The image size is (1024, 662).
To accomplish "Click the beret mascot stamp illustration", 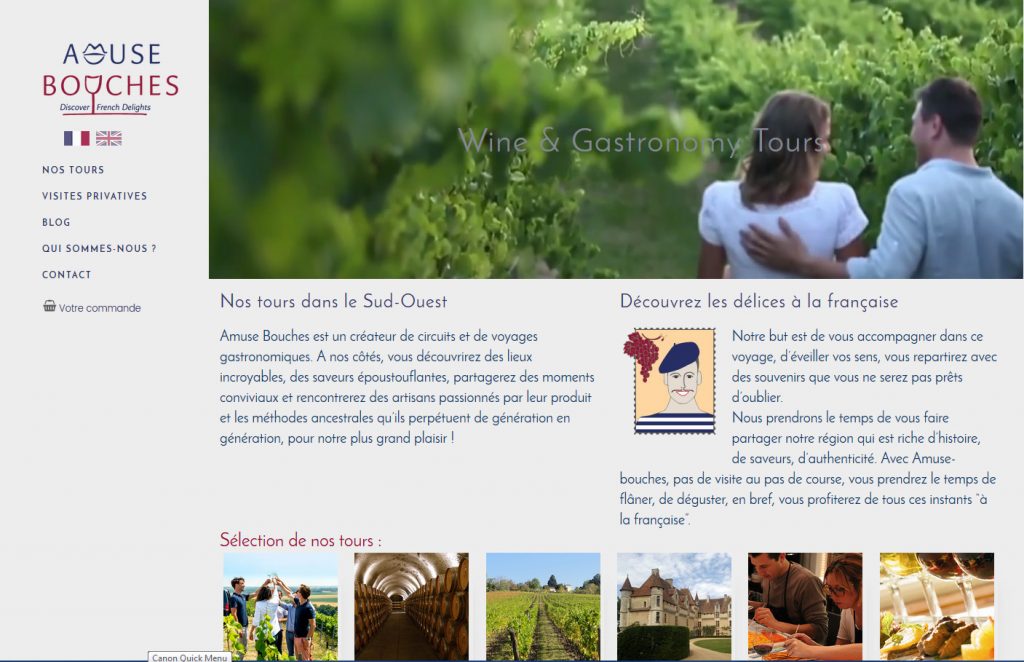I will click(x=675, y=381).
